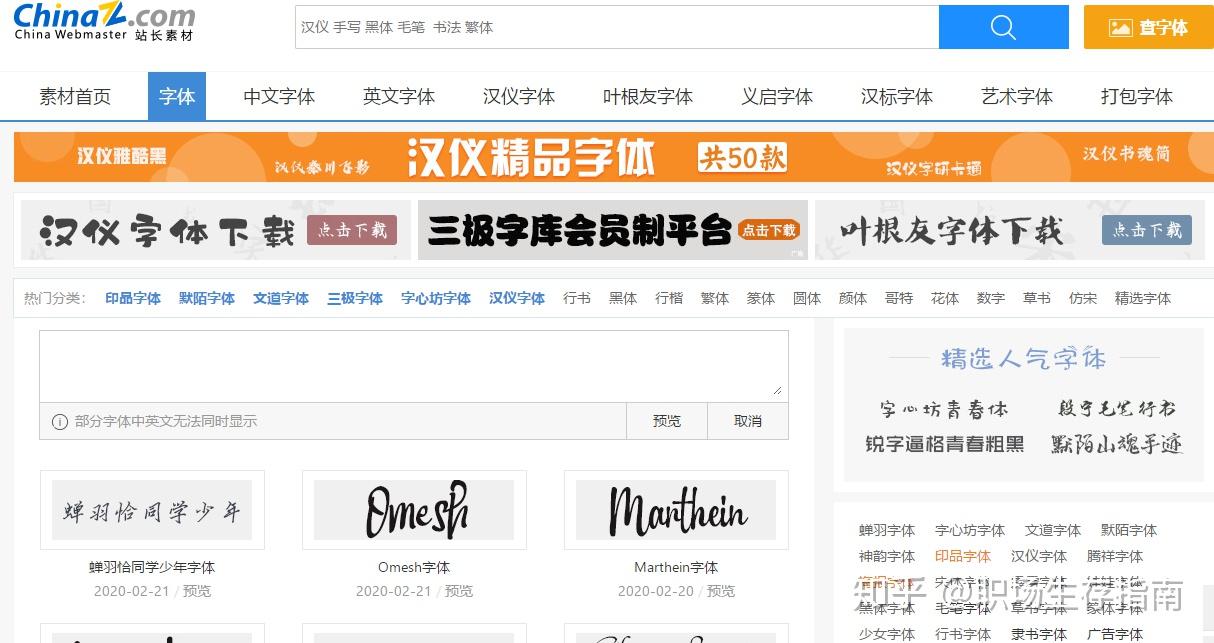Select the 花体 category link
The width and height of the screenshot is (1214, 643).
(x=945, y=298)
